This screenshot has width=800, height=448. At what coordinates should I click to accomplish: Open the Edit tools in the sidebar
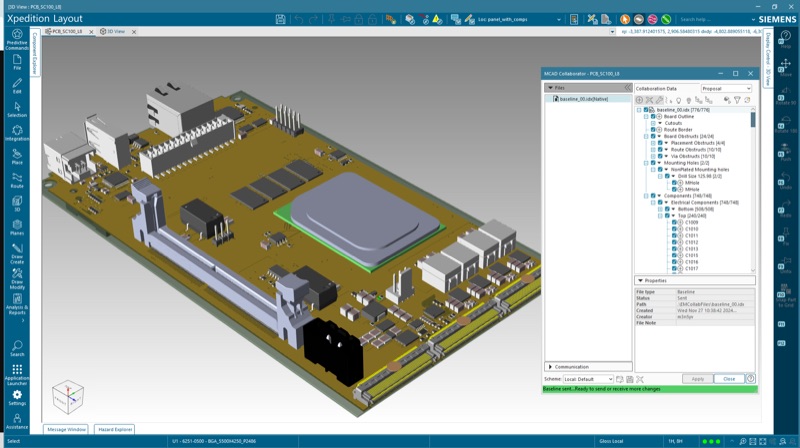pyautogui.click(x=17, y=85)
